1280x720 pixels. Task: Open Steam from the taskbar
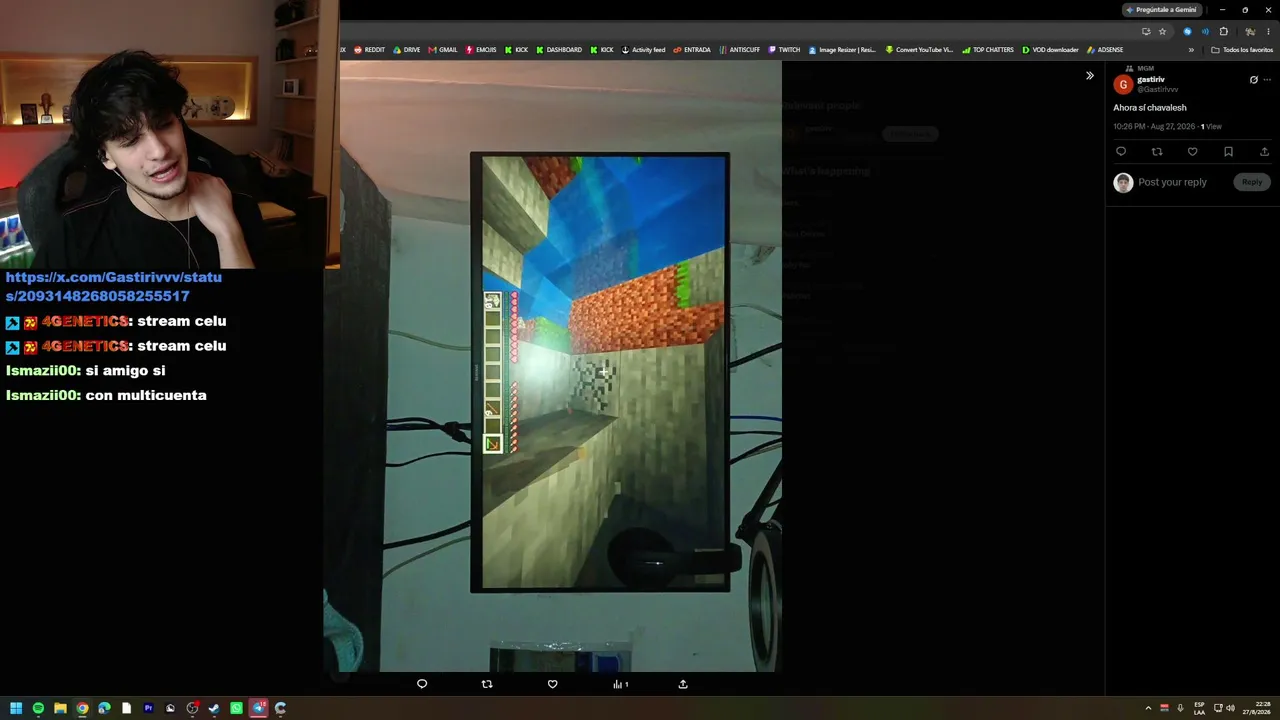(x=214, y=708)
